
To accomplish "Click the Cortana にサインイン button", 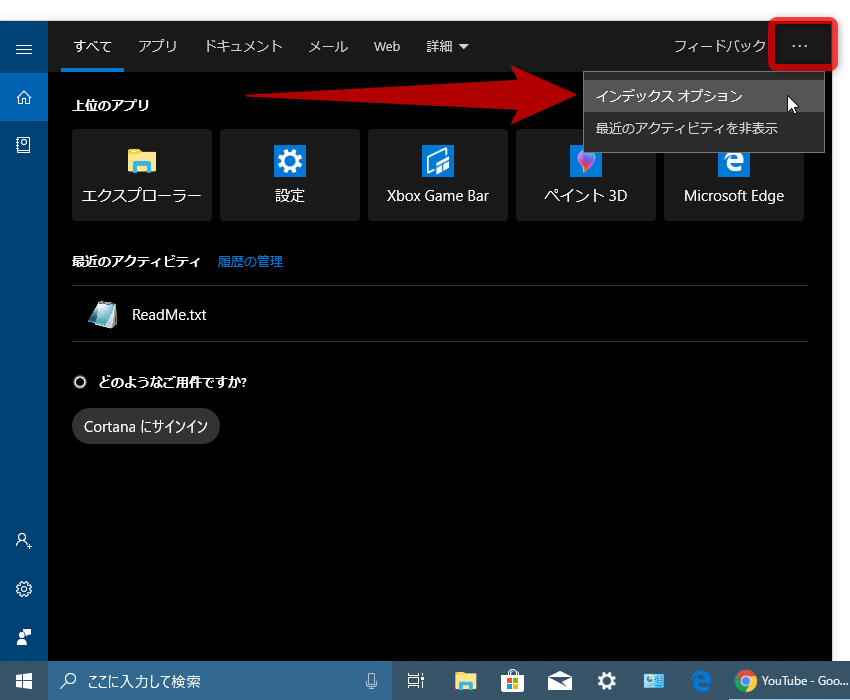I will [x=146, y=426].
